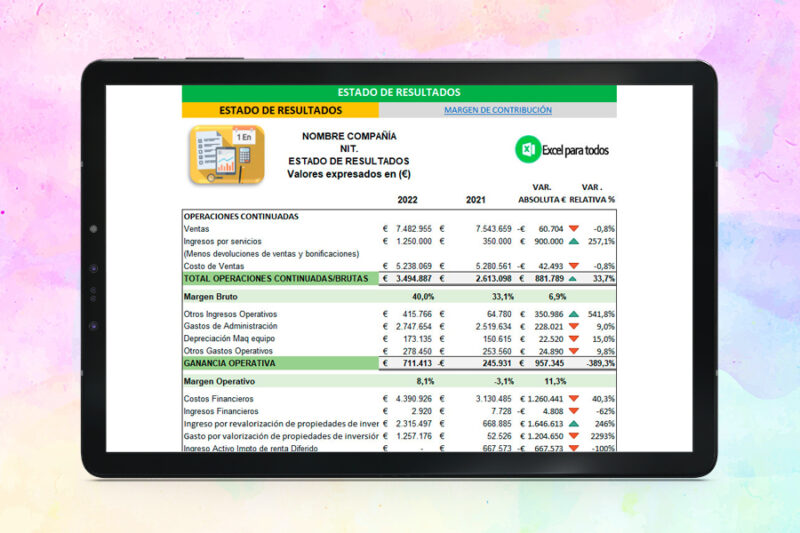Click green up arrow in Ingreso por revalorización row
This screenshot has height=533, width=800.
[x=574, y=423]
